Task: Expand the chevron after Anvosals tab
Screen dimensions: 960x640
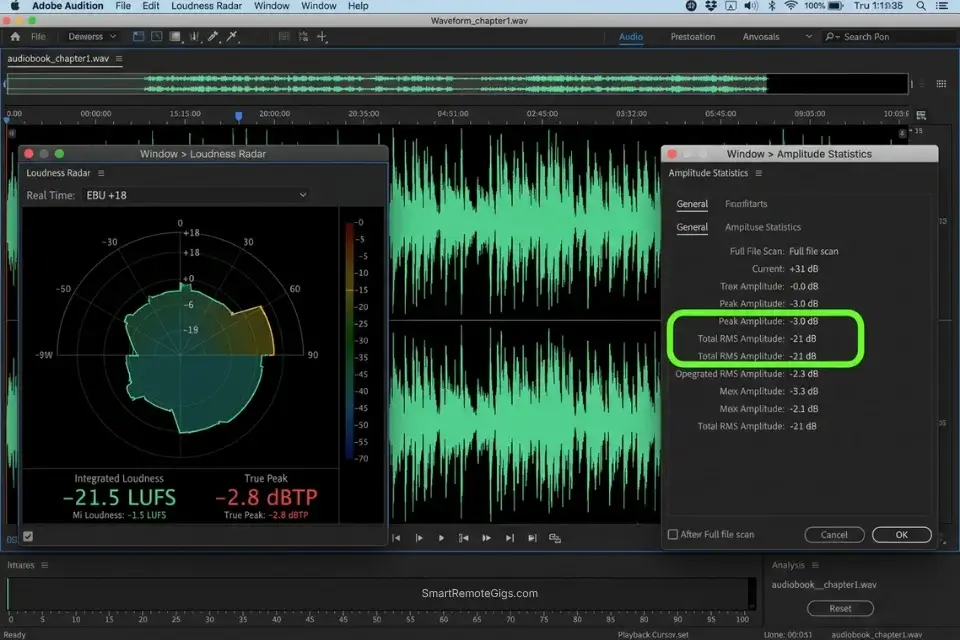Action: pos(808,37)
